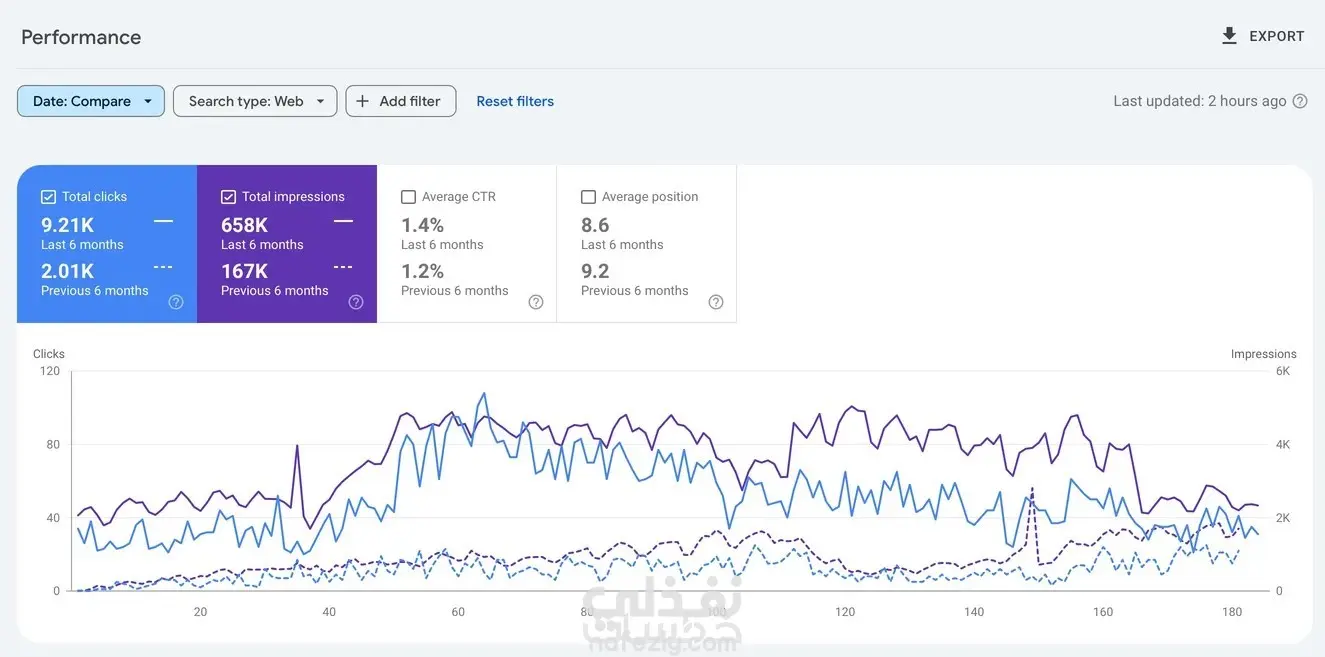
Task: Uncheck the Total clicks checkbox
Action: 48,197
